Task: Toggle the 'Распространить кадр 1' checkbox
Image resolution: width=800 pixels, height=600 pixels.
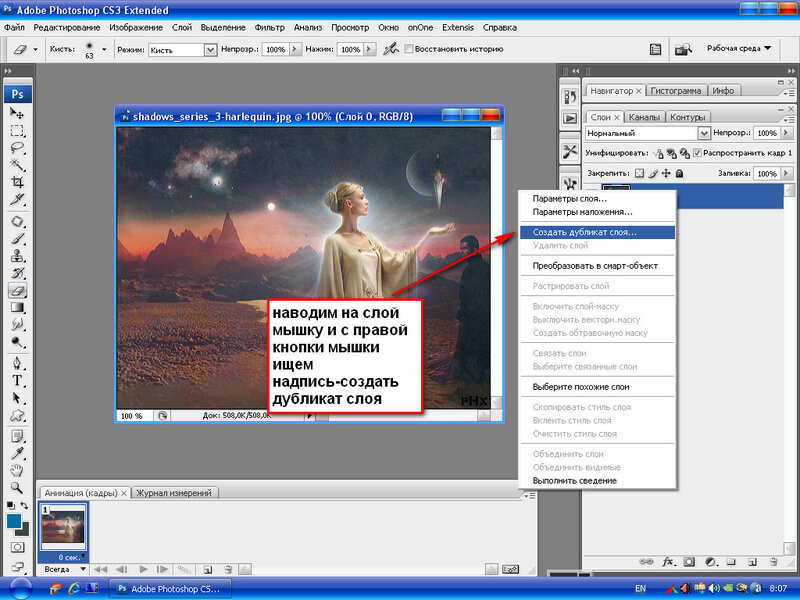Action: pyautogui.click(x=697, y=152)
